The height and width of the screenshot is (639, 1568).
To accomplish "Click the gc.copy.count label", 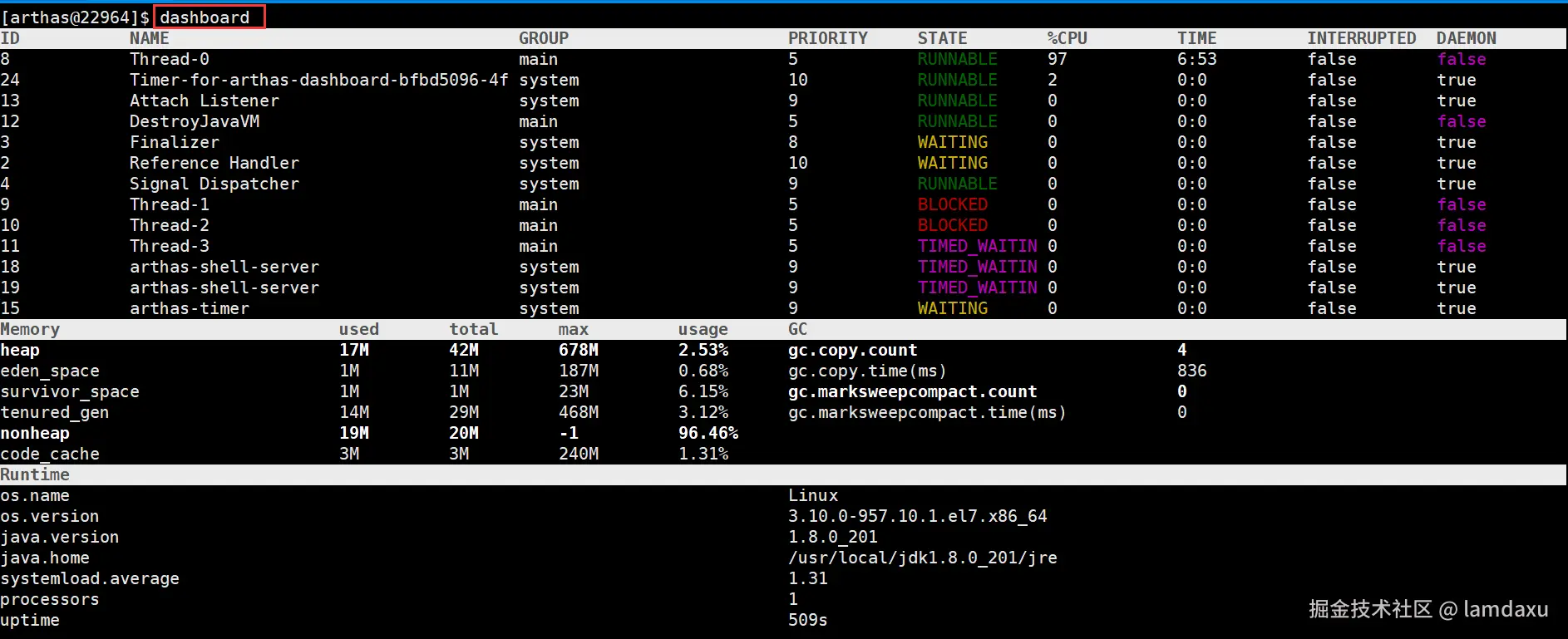I will [853, 350].
